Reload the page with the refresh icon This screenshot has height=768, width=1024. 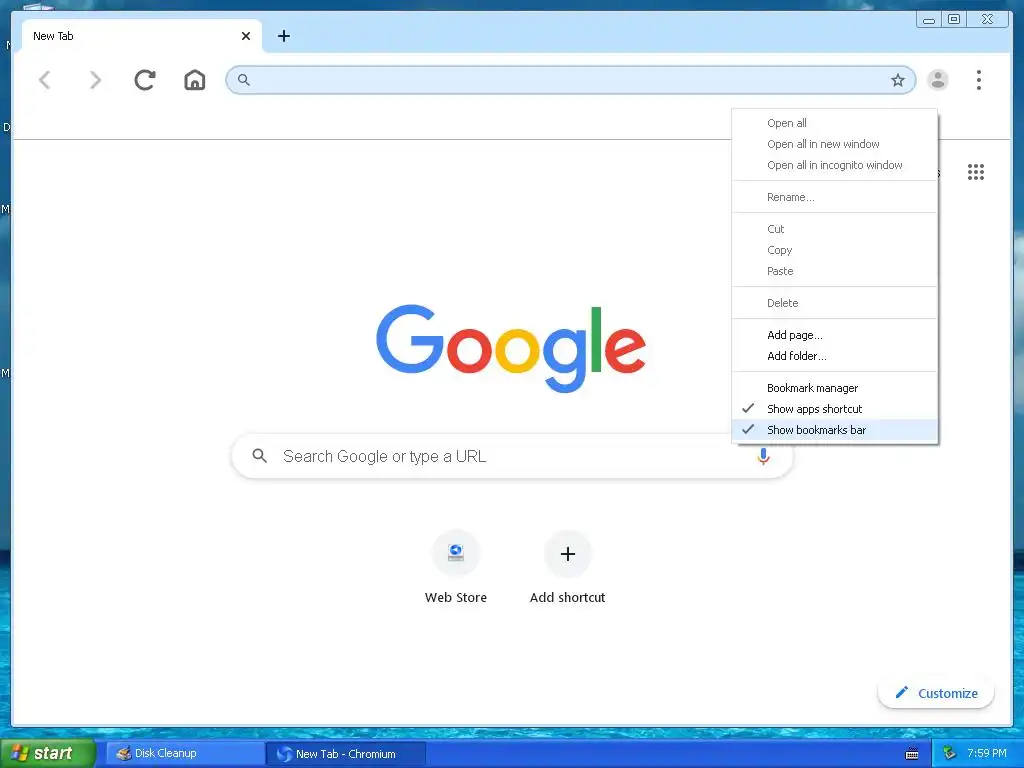click(x=145, y=80)
